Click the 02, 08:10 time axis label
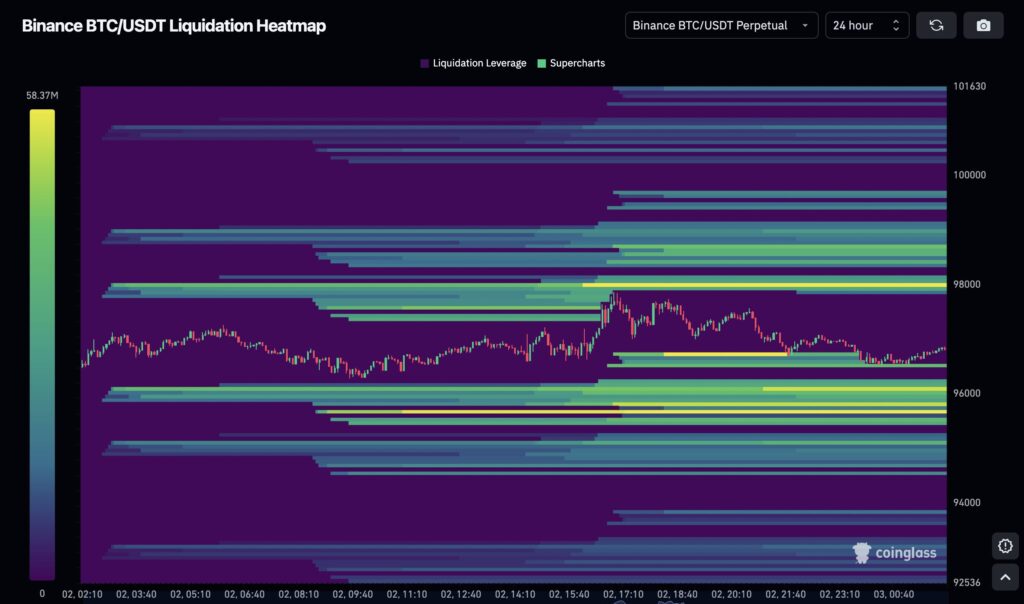Image resolution: width=1024 pixels, height=604 pixels. point(298,594)
